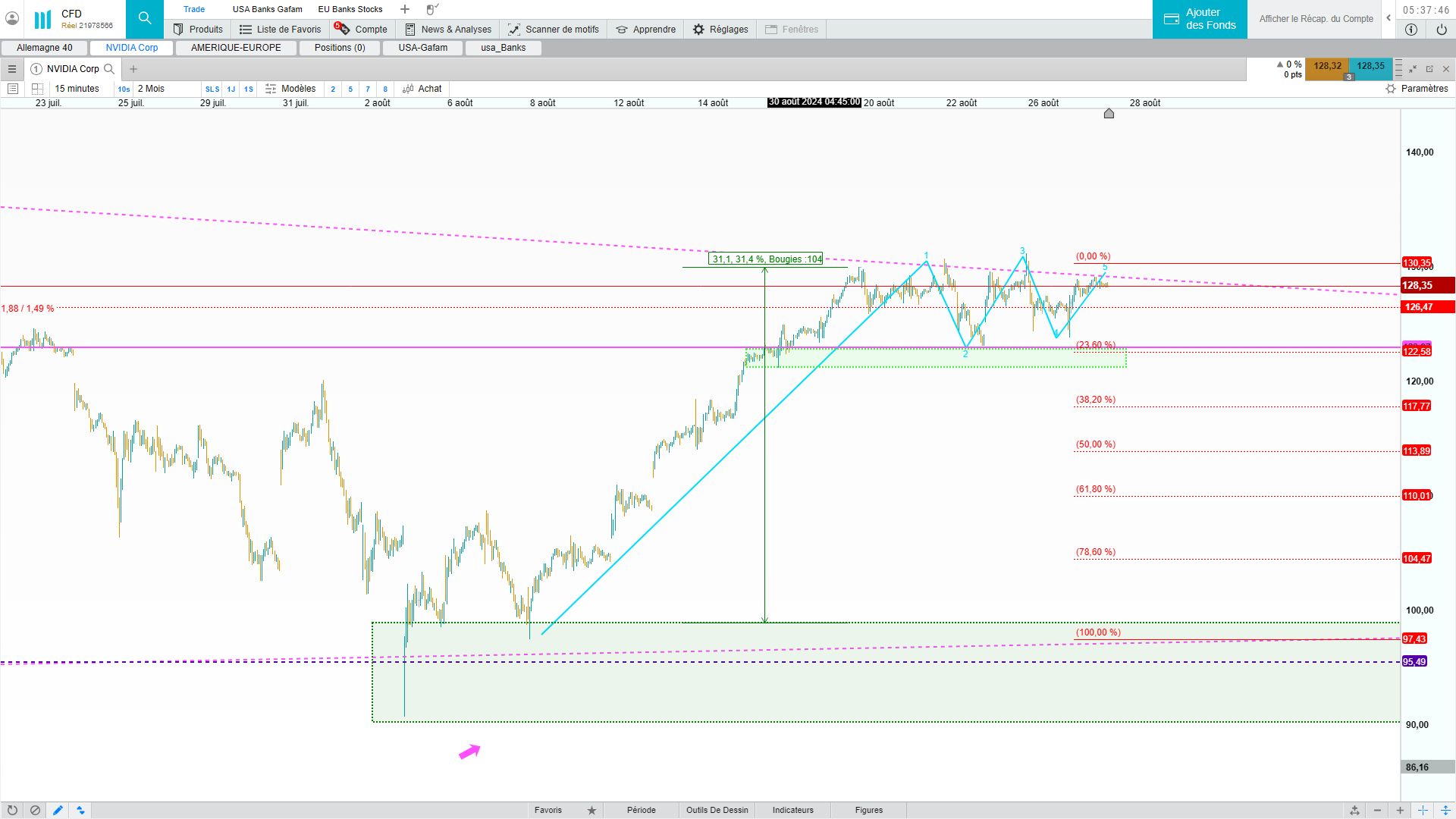Image resolution: width=1456 pixels, height=819 pixels.
Task: Open the 15 minutes timeframe dropdown
Action: [77, 89]
